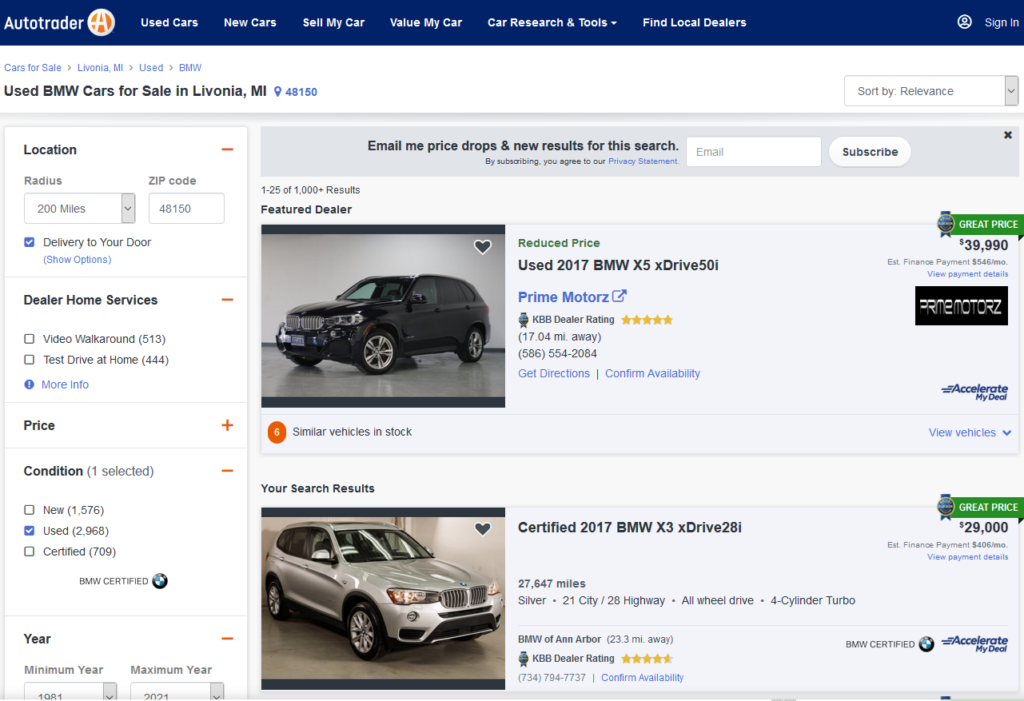Click the Privacy Statement link
This screenshot has height=701, width=1024.
coord(643,161)
